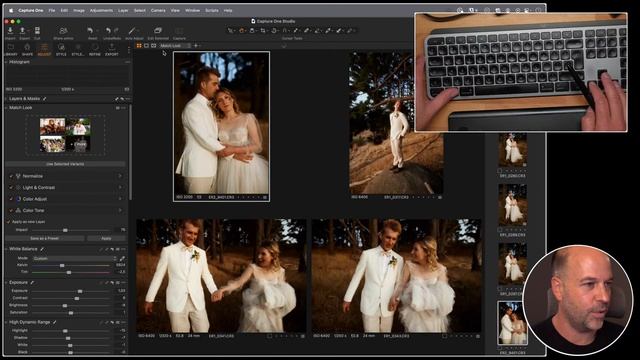Click the Match Look reference images grid
Image resolution: width=640 pixels, height=360 pixels.
pyautogui.click(x=65, y=135)
